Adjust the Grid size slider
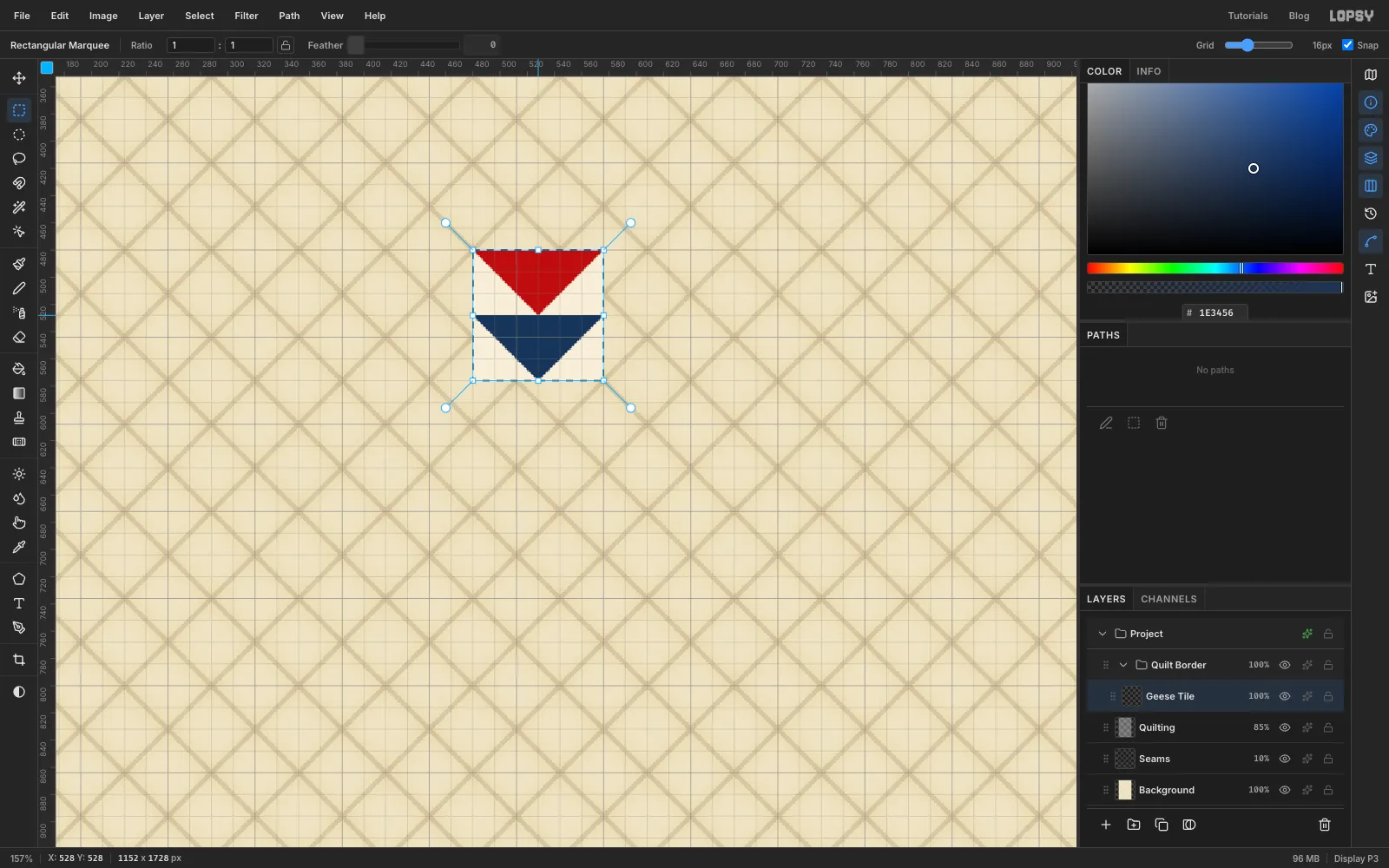Image resolution: width=1389 pixels, height=868 pixels. tap(1259, 45)
